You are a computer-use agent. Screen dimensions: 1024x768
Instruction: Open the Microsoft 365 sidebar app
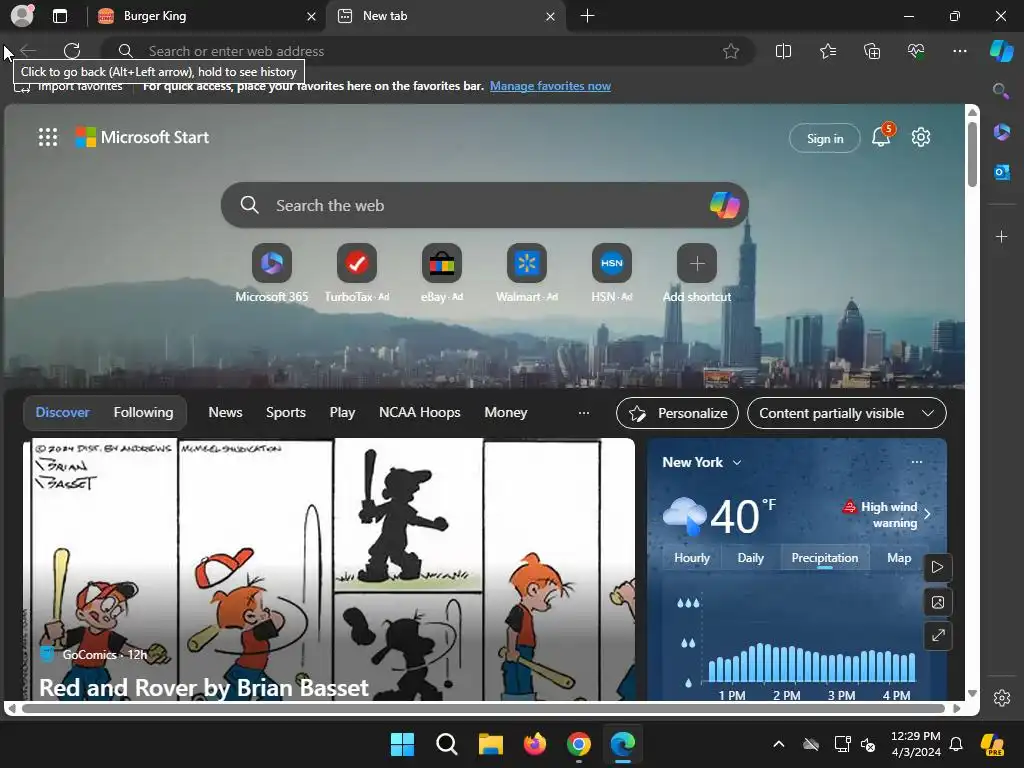[1001, 133]
